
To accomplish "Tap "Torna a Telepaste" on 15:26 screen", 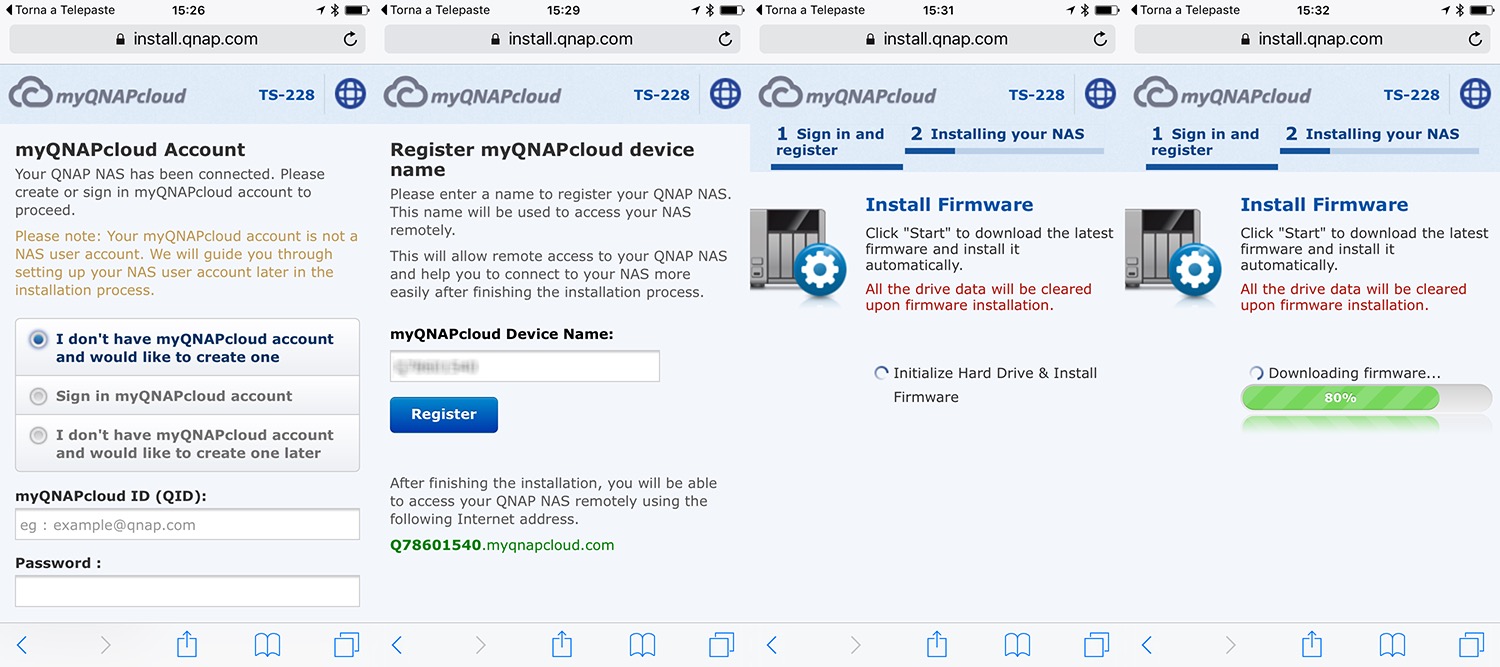I will click(x=60, y=10).
